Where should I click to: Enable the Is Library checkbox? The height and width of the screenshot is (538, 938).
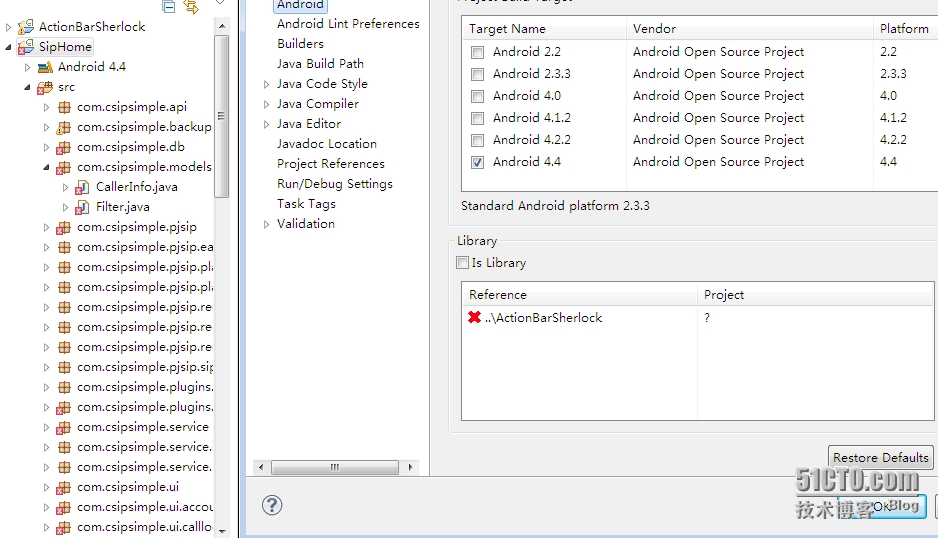tap(462, 262)
